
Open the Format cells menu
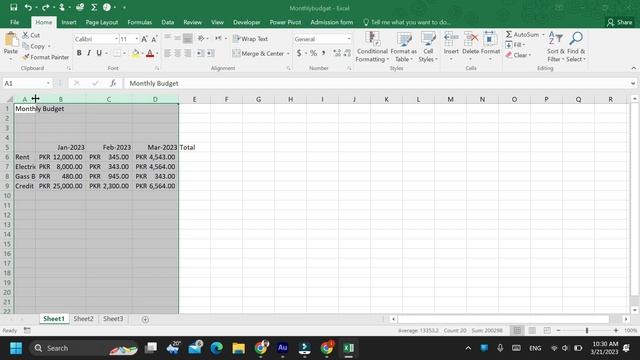click(490, 47)
